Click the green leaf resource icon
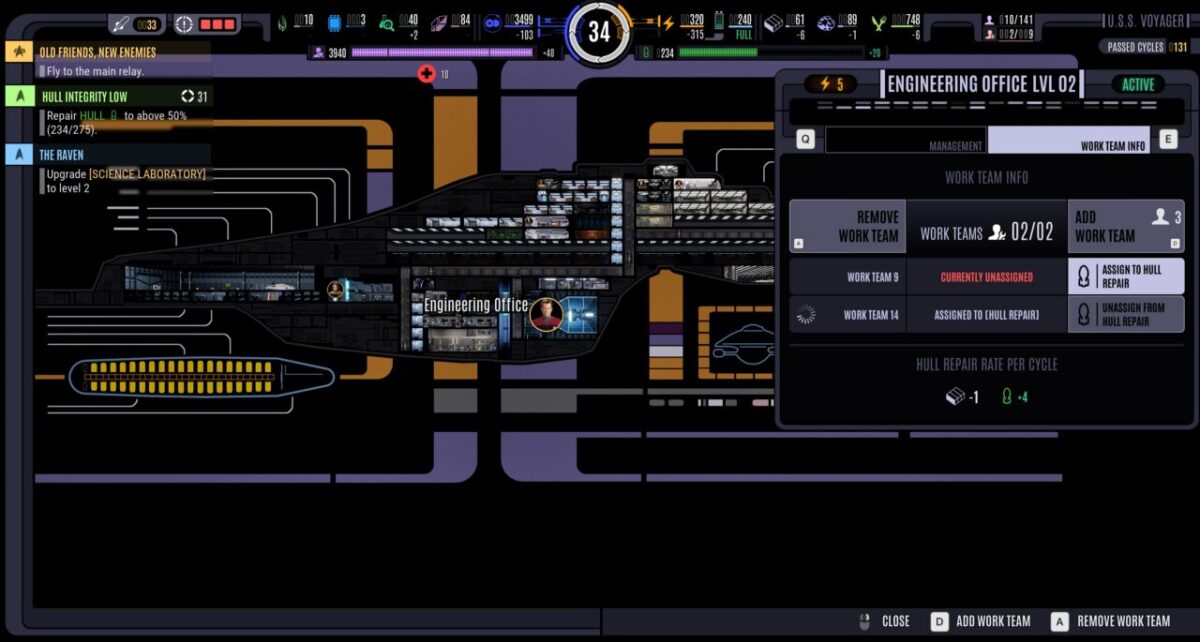Image resolution: width=1200 pixels, height=642 pixels. point(281,23)
